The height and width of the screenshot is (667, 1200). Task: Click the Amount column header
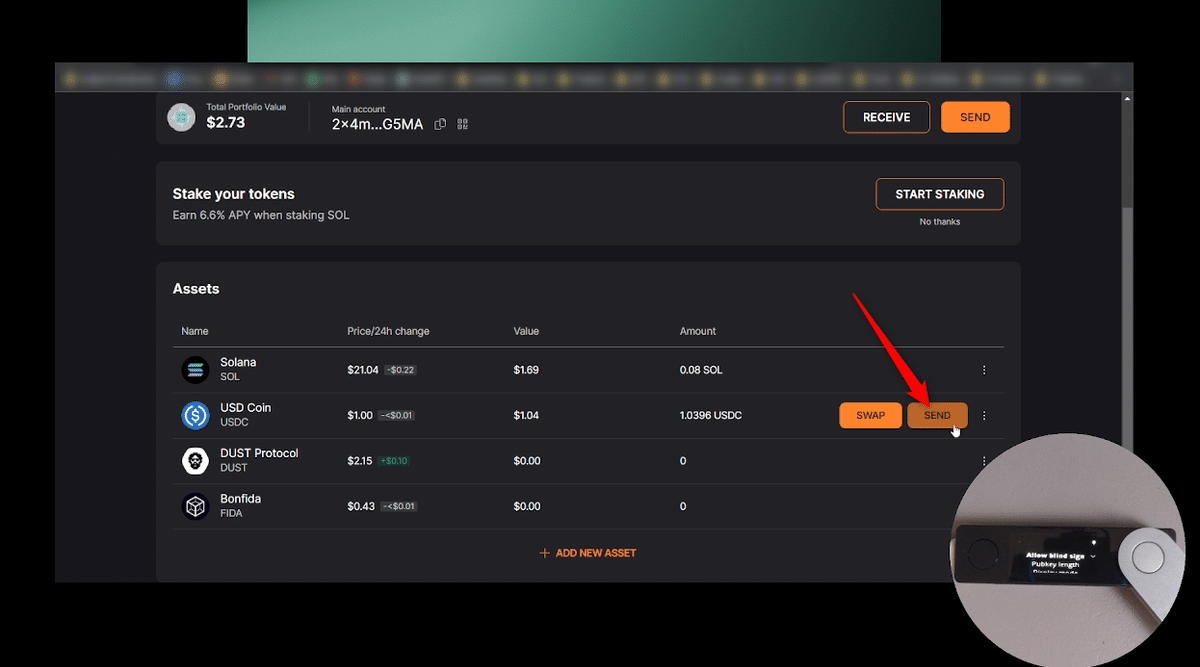coord(698,331)
